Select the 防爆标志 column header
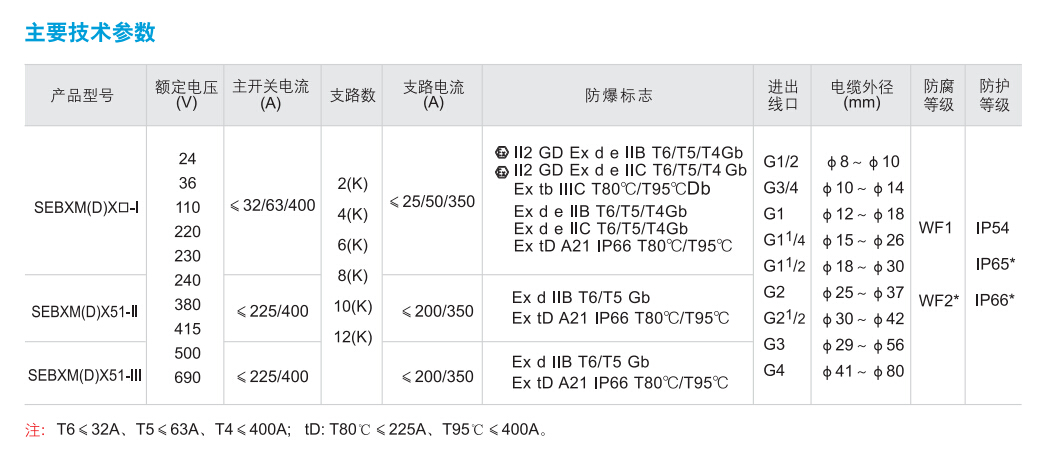The height and width of the screenshot is (469, 1047). pos(618,96)
